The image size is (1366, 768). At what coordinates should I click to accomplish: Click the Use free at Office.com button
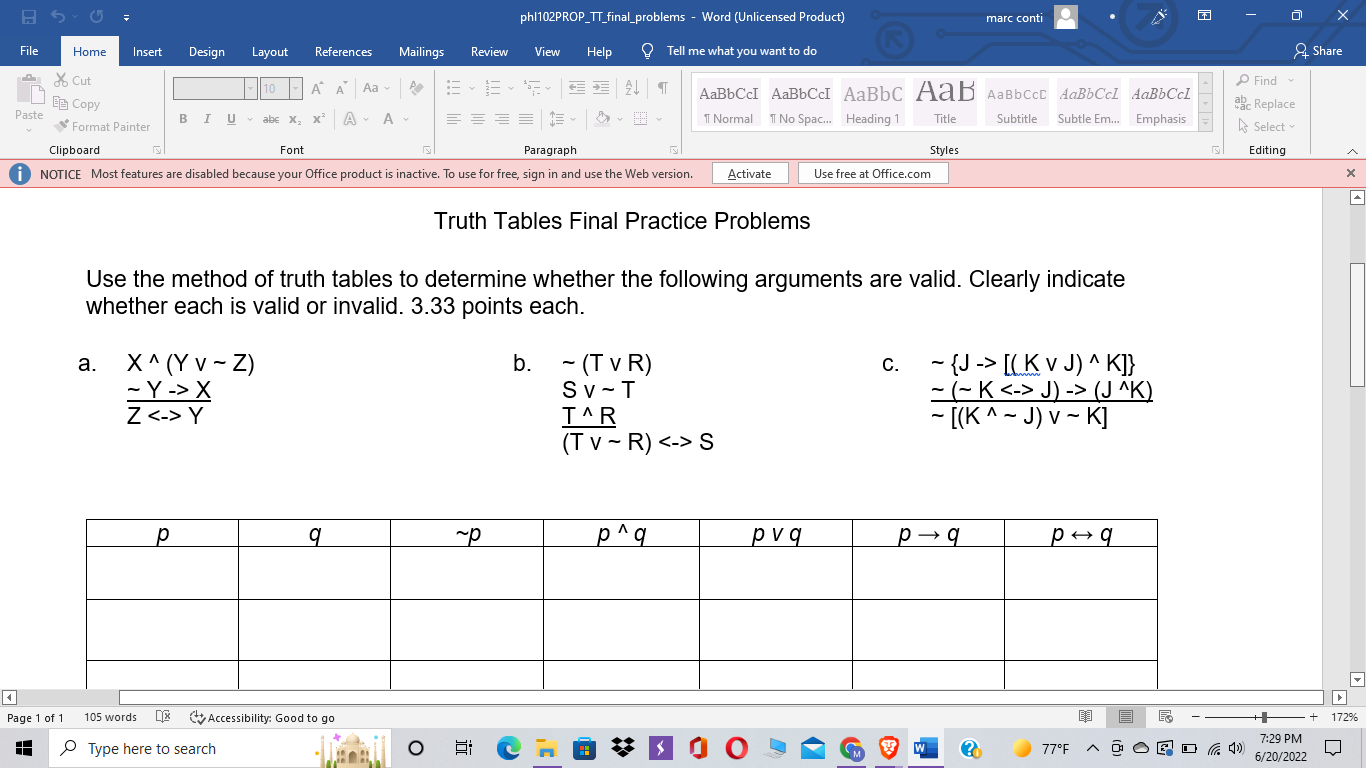pyautogui.click(x=872, y=172)
